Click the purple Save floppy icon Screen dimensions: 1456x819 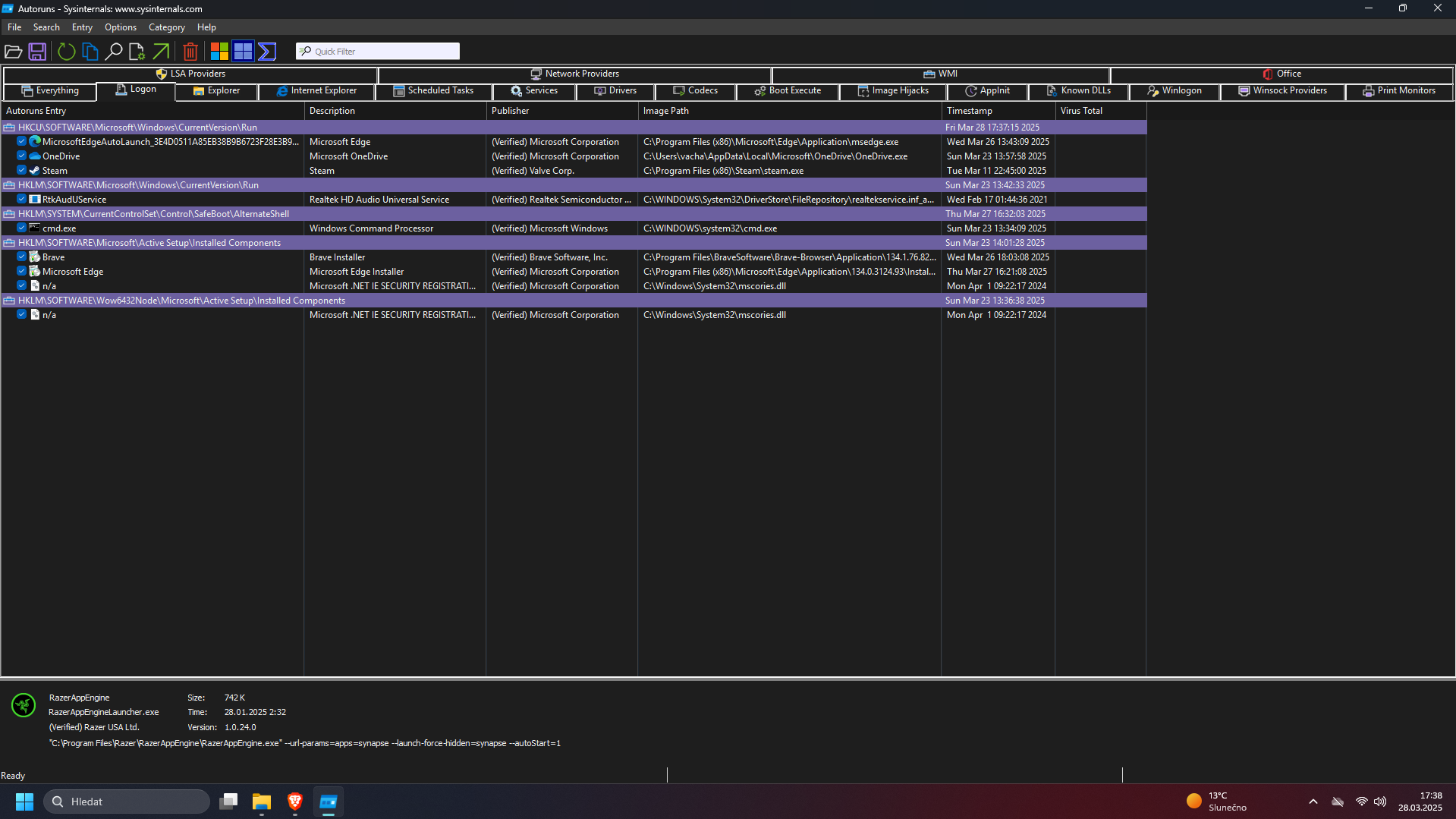point(37,52)
